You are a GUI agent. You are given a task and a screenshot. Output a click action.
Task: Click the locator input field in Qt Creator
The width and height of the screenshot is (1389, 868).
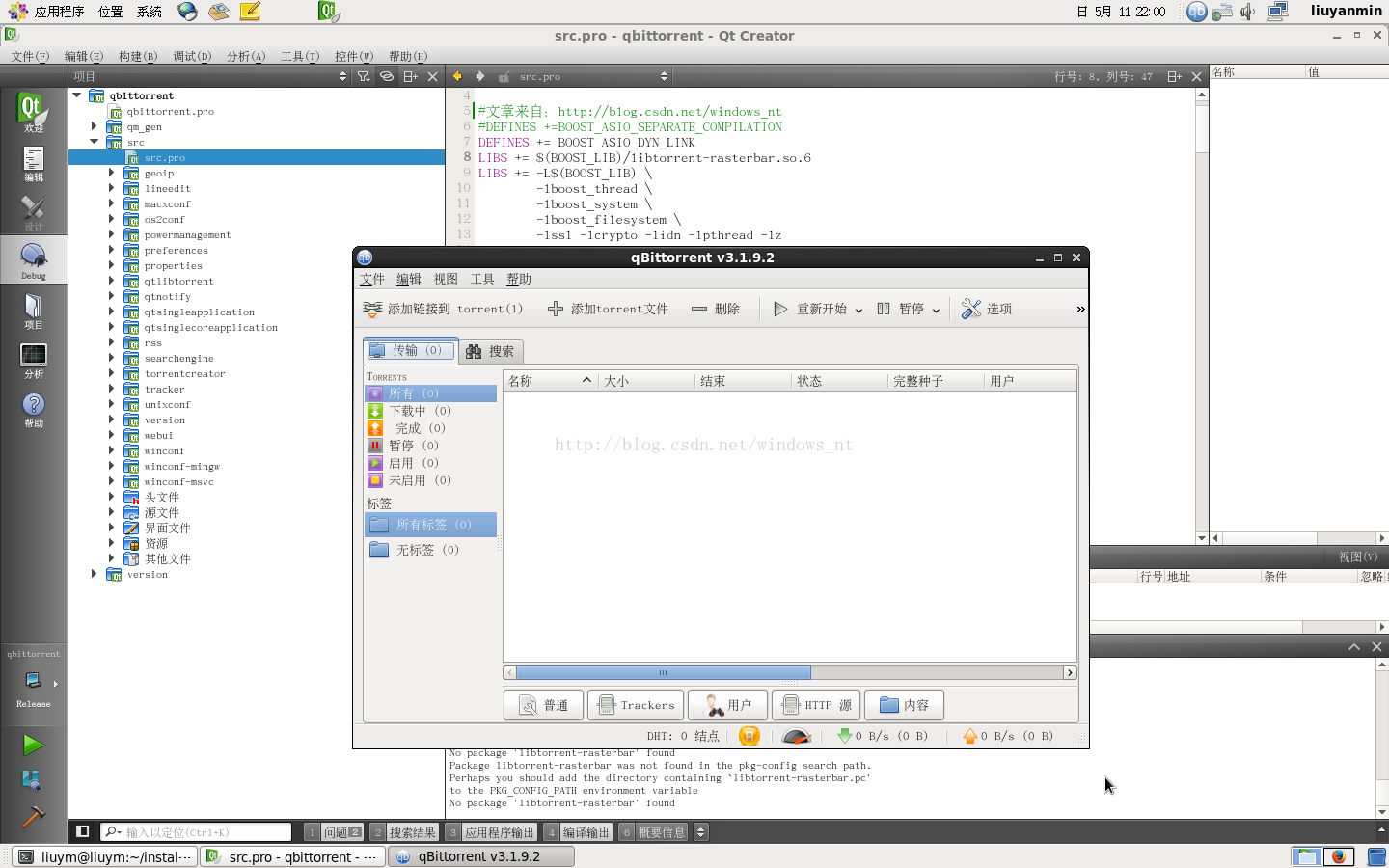[196, 831]
